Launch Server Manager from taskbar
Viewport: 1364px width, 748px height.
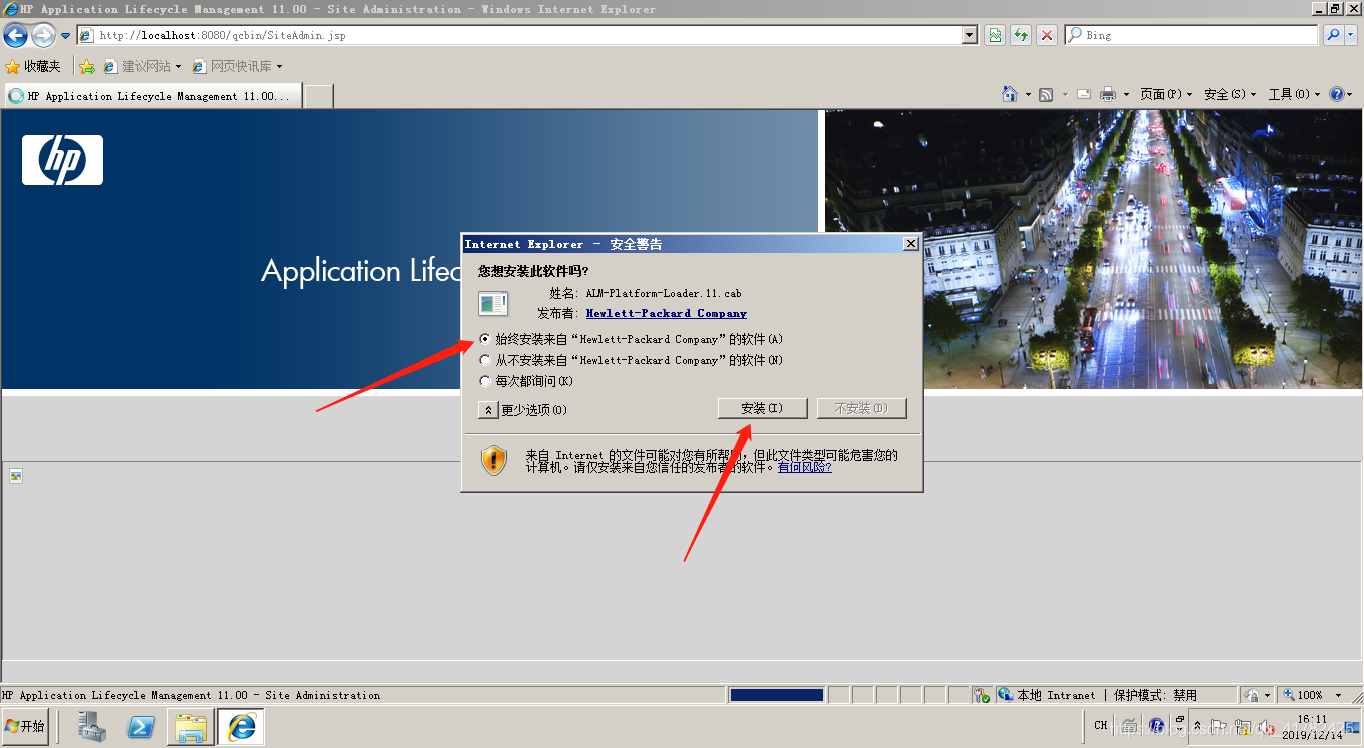point(92,727)
